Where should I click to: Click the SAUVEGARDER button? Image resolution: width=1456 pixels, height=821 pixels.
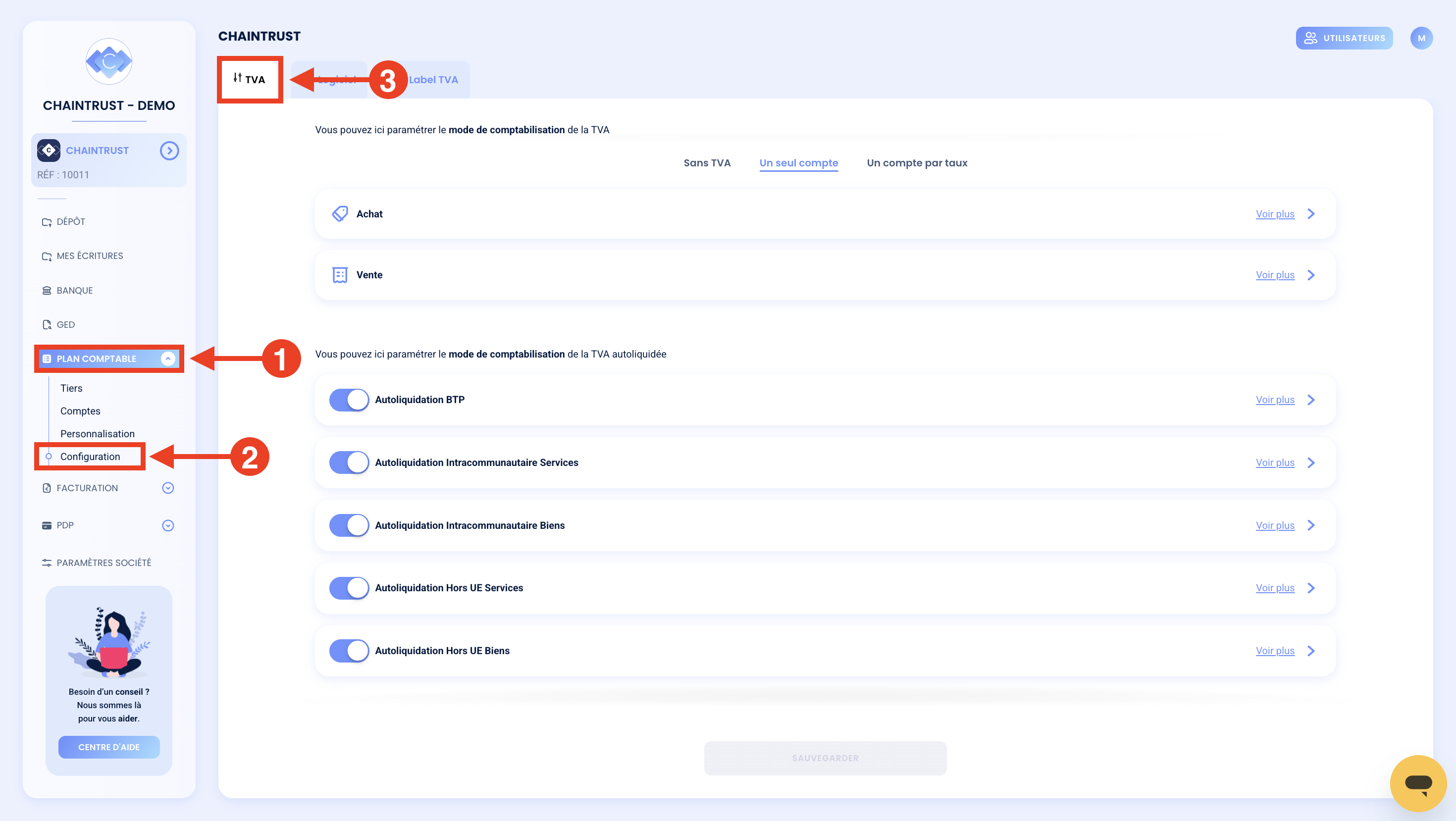point(825,758)
